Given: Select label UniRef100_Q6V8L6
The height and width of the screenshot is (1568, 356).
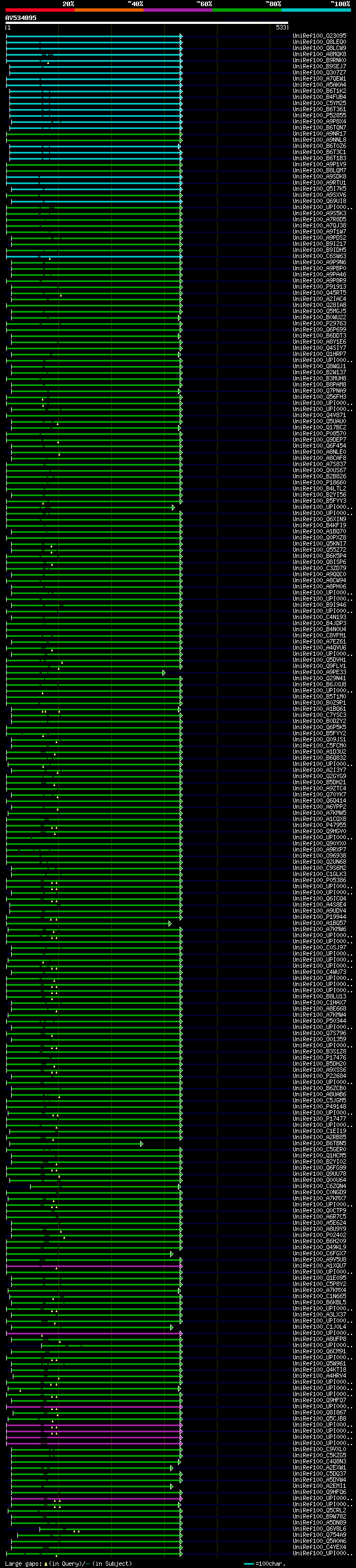Looking at the screenshot, I should 319,1529.
